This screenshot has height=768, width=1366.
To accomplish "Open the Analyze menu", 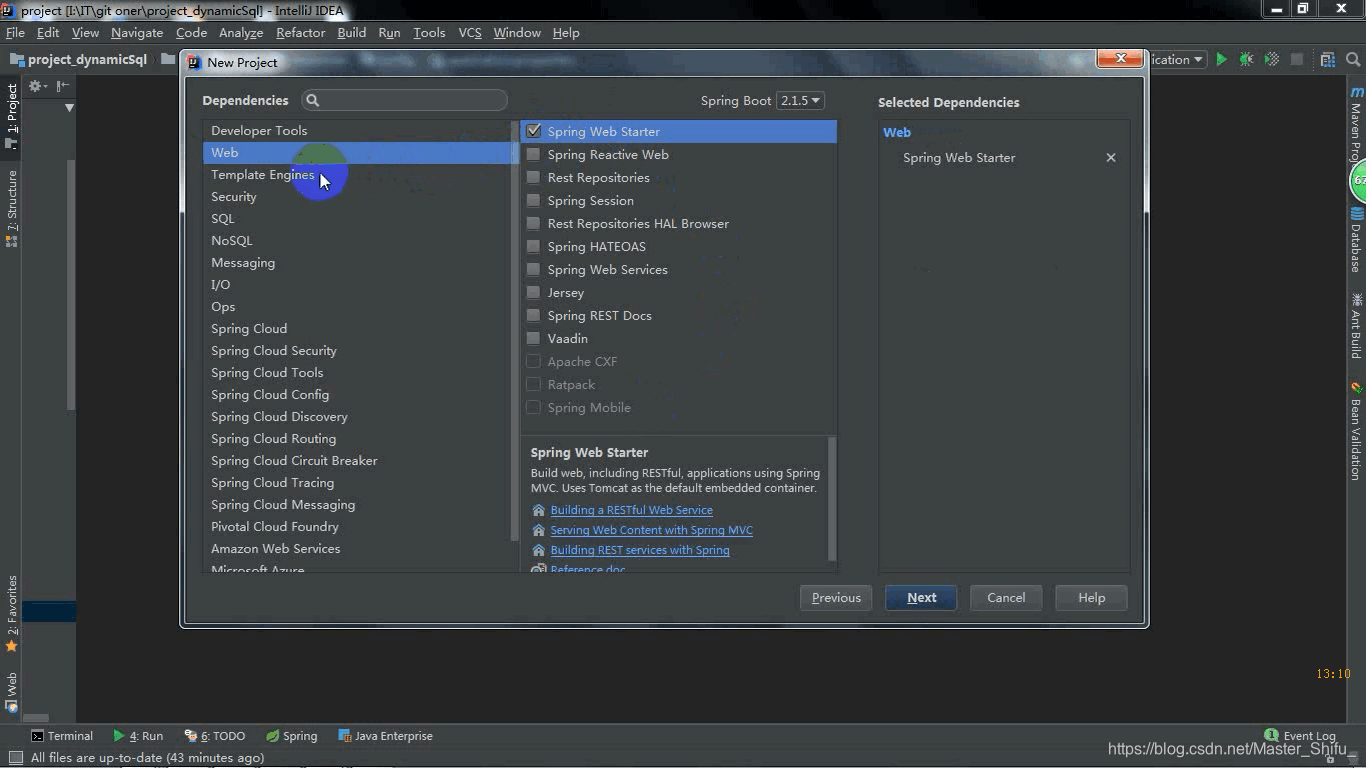I will [x=241, y=32].
